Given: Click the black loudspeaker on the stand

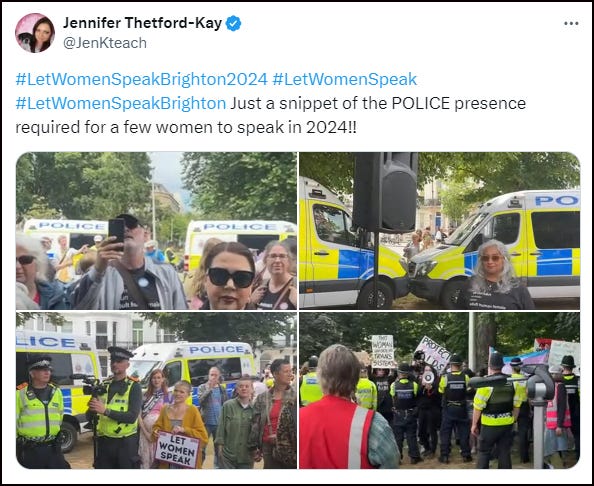Looking at the screenshot, I should pyautogui.click(x=386, y=192).
